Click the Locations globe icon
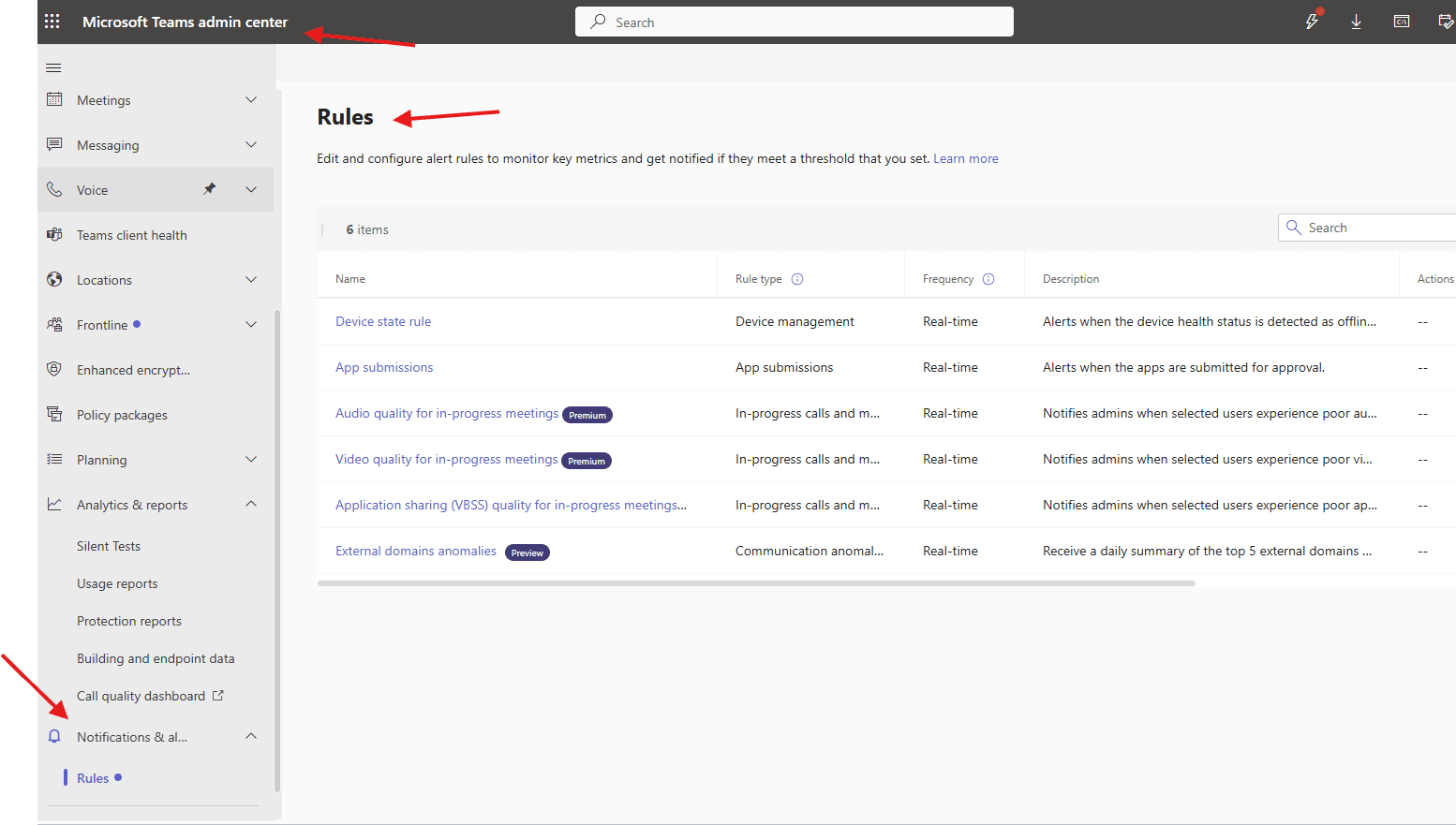This screenshot has height=825, width=1456. tap(54, 279)
